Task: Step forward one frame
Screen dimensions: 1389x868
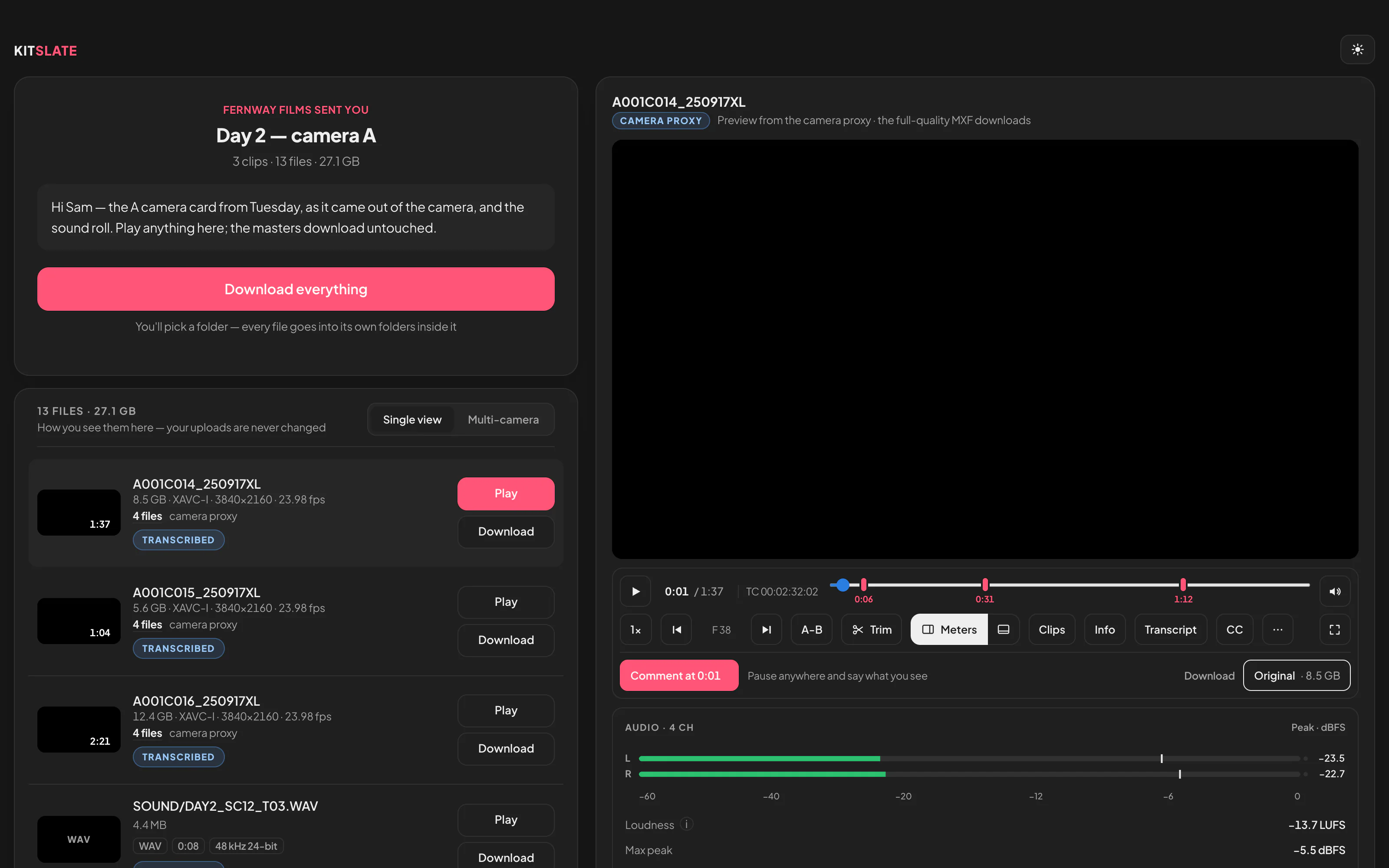Action: (766, 630)
